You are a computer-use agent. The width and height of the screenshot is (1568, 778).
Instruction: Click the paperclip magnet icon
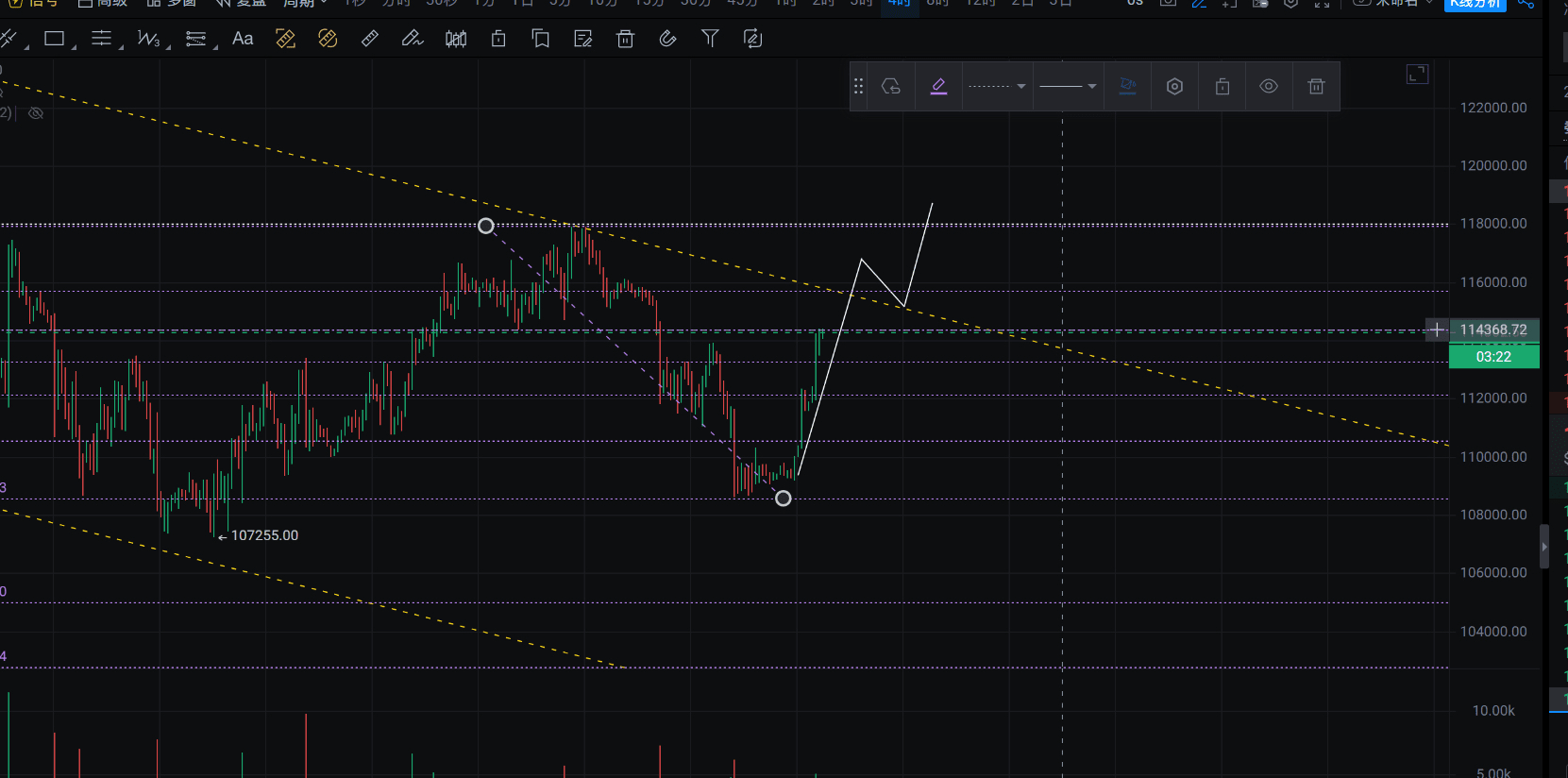tap(667, 39)
